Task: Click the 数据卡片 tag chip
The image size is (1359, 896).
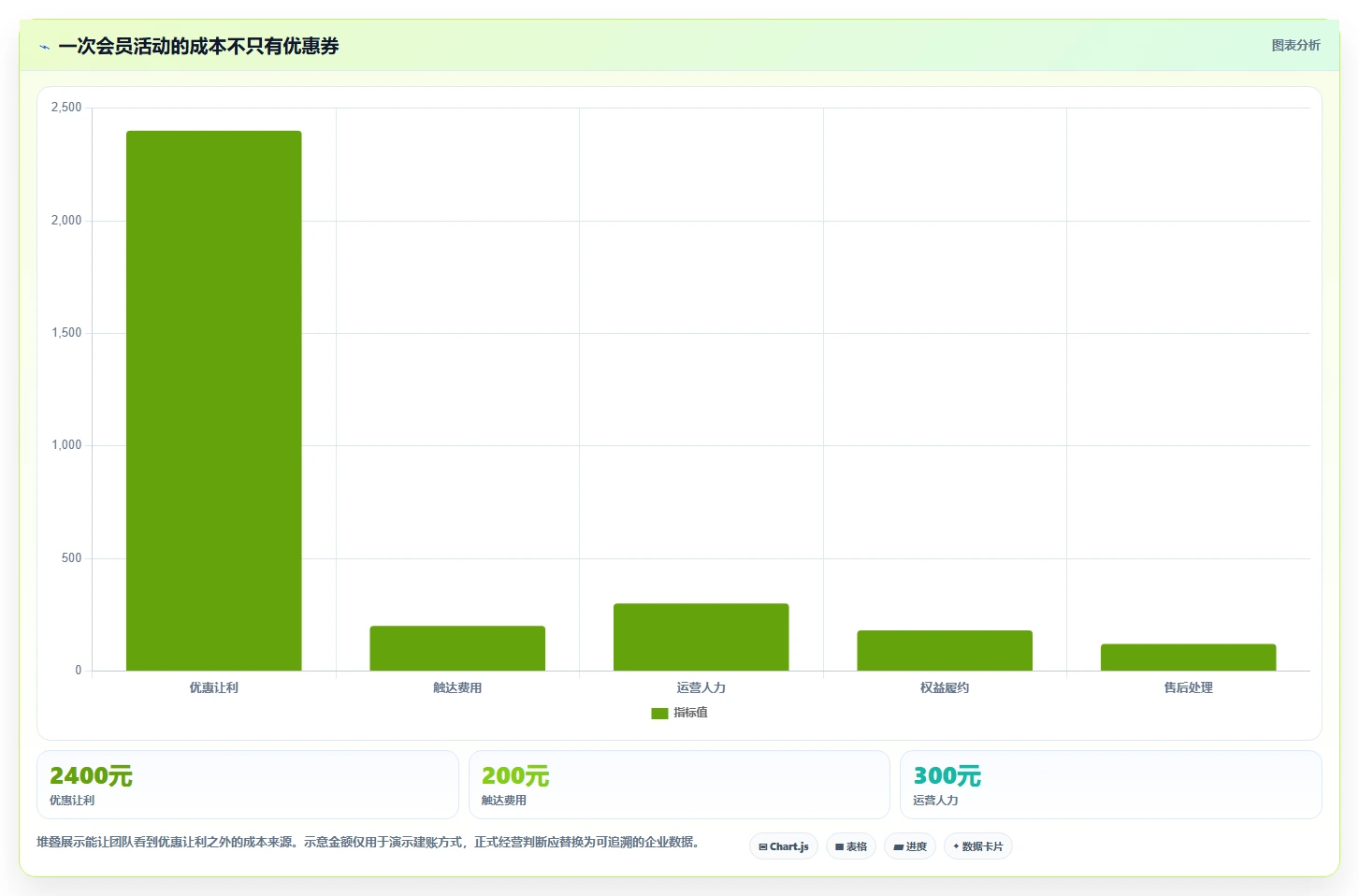Action: click(x=978, y=846)
